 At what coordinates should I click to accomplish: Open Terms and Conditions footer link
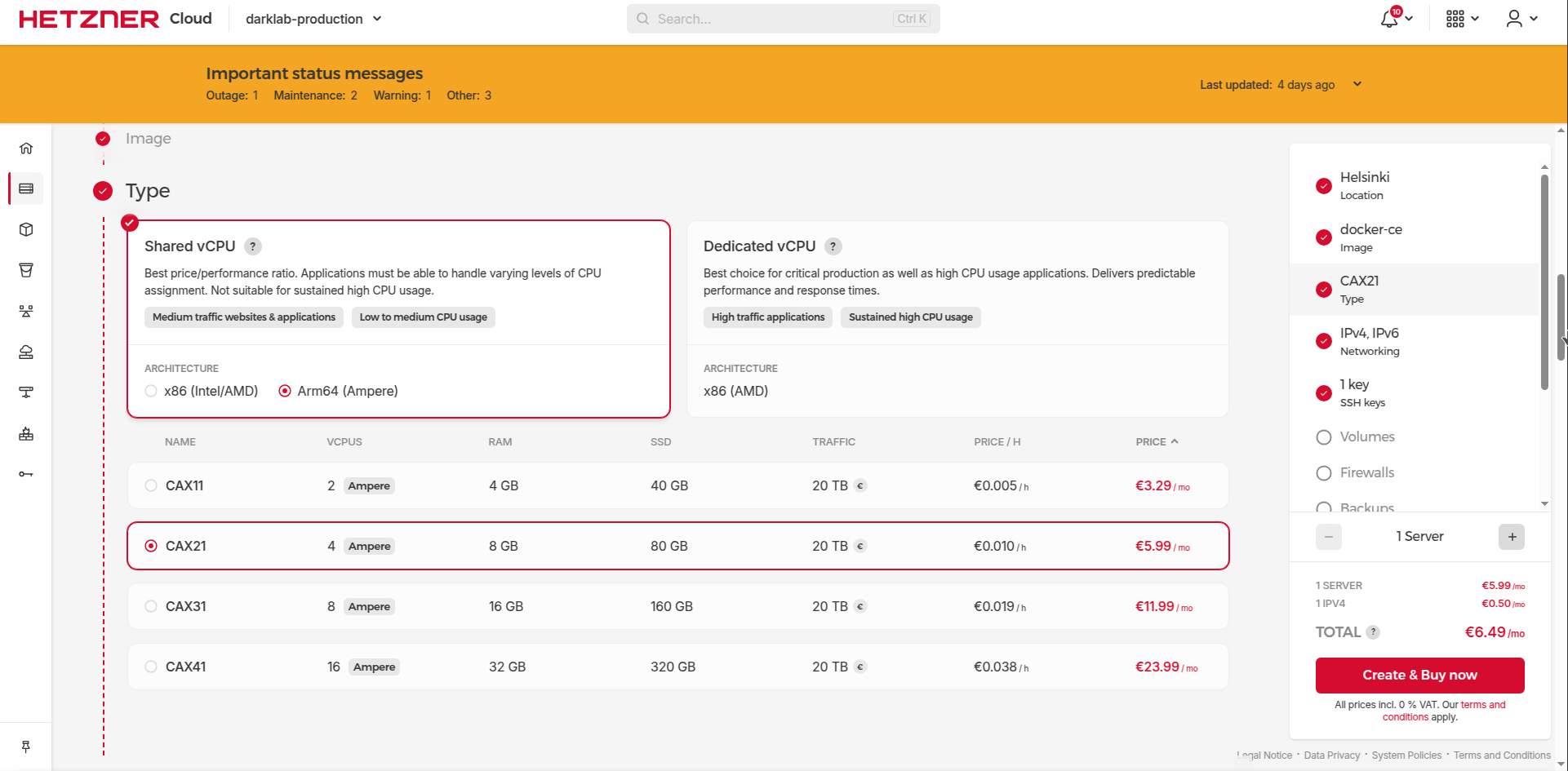pyautogui.click(x=1502, y=755)
